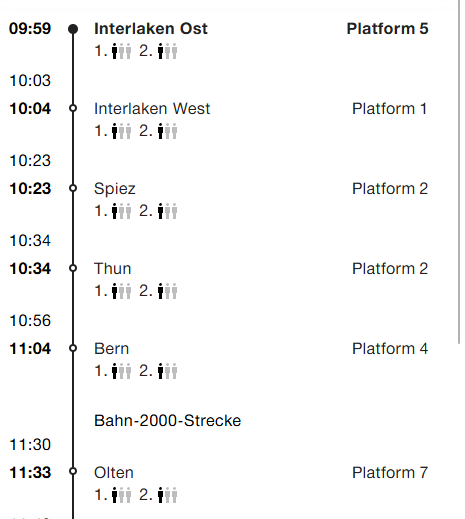Click the 2nd class occupancy icon under Interlaken West

[167, 131]
